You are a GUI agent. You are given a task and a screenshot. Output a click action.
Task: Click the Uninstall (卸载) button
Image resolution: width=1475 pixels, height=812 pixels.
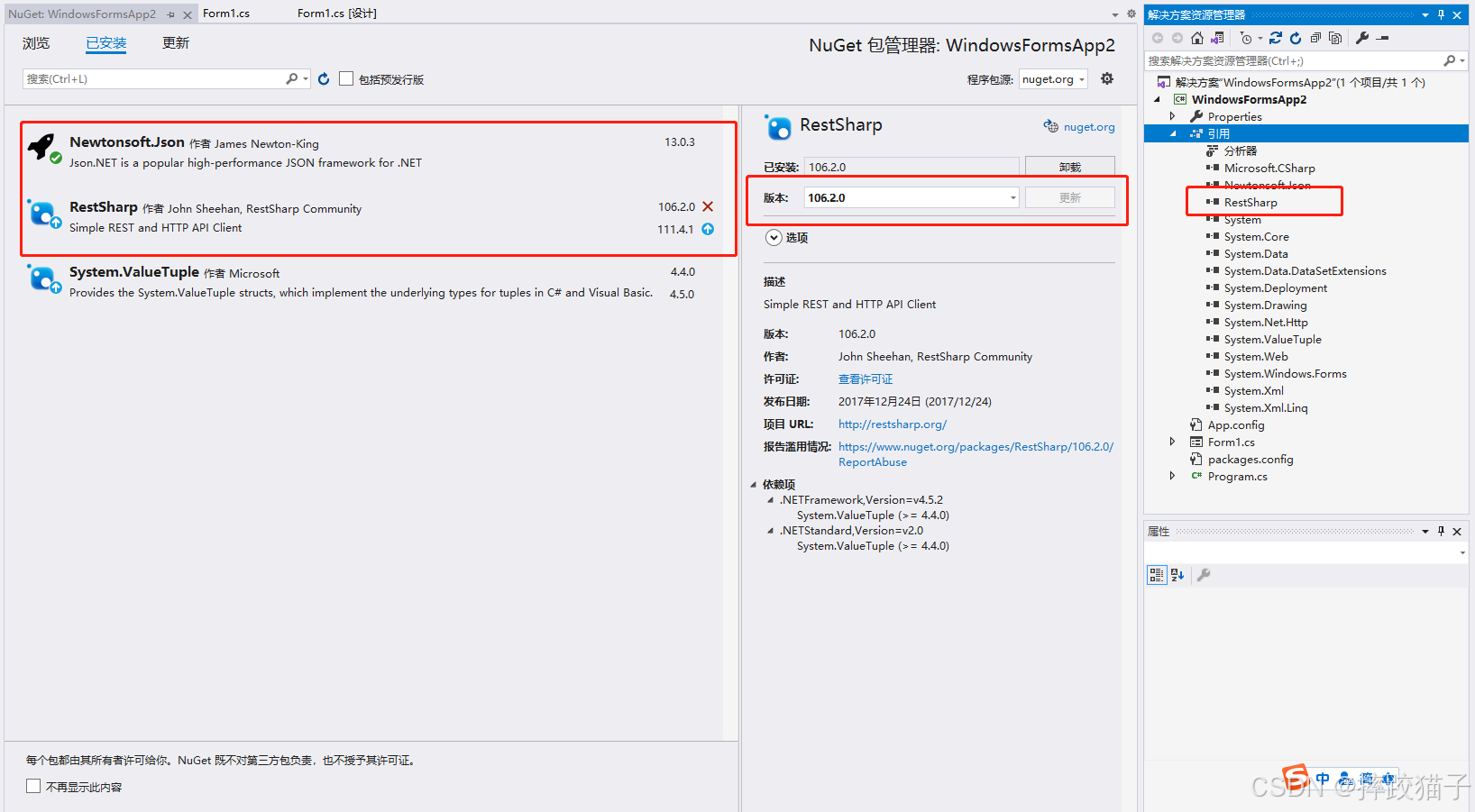click(1070, 167)
